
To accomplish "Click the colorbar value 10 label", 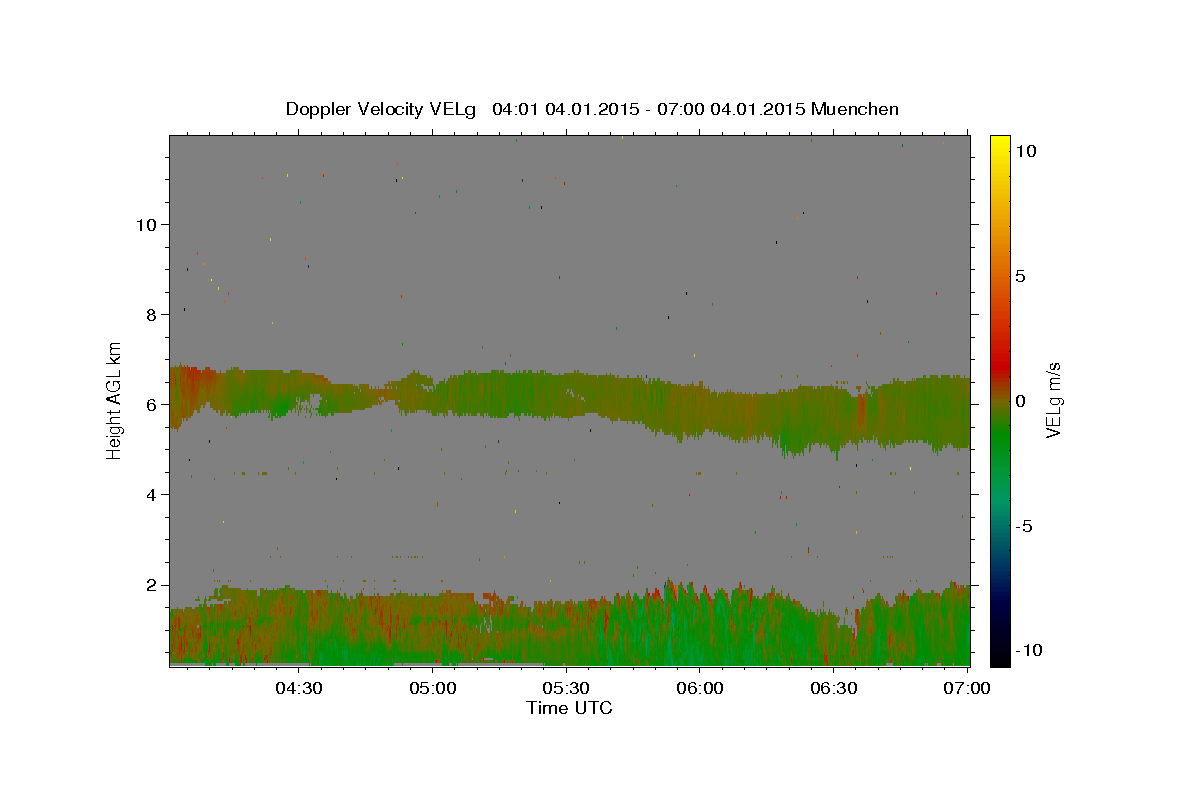I will pyautogui.click(x=1026, y=151).
